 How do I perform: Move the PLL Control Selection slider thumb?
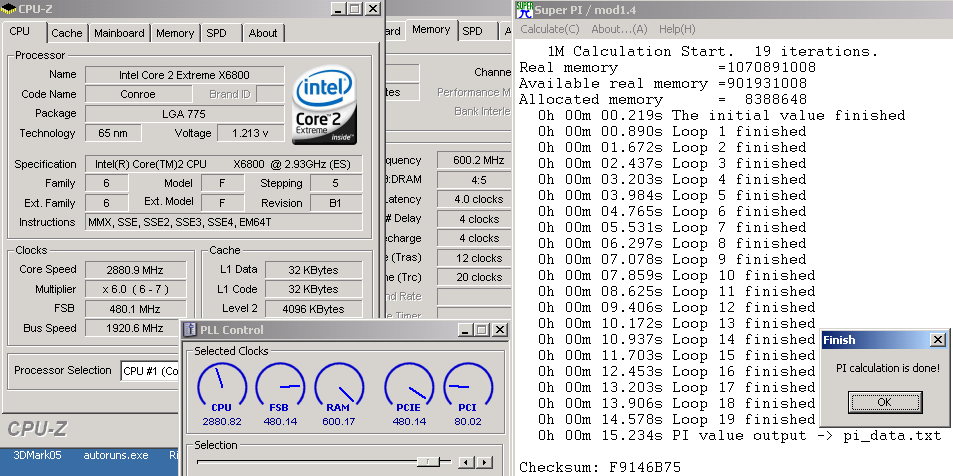[x=430, y=462]
